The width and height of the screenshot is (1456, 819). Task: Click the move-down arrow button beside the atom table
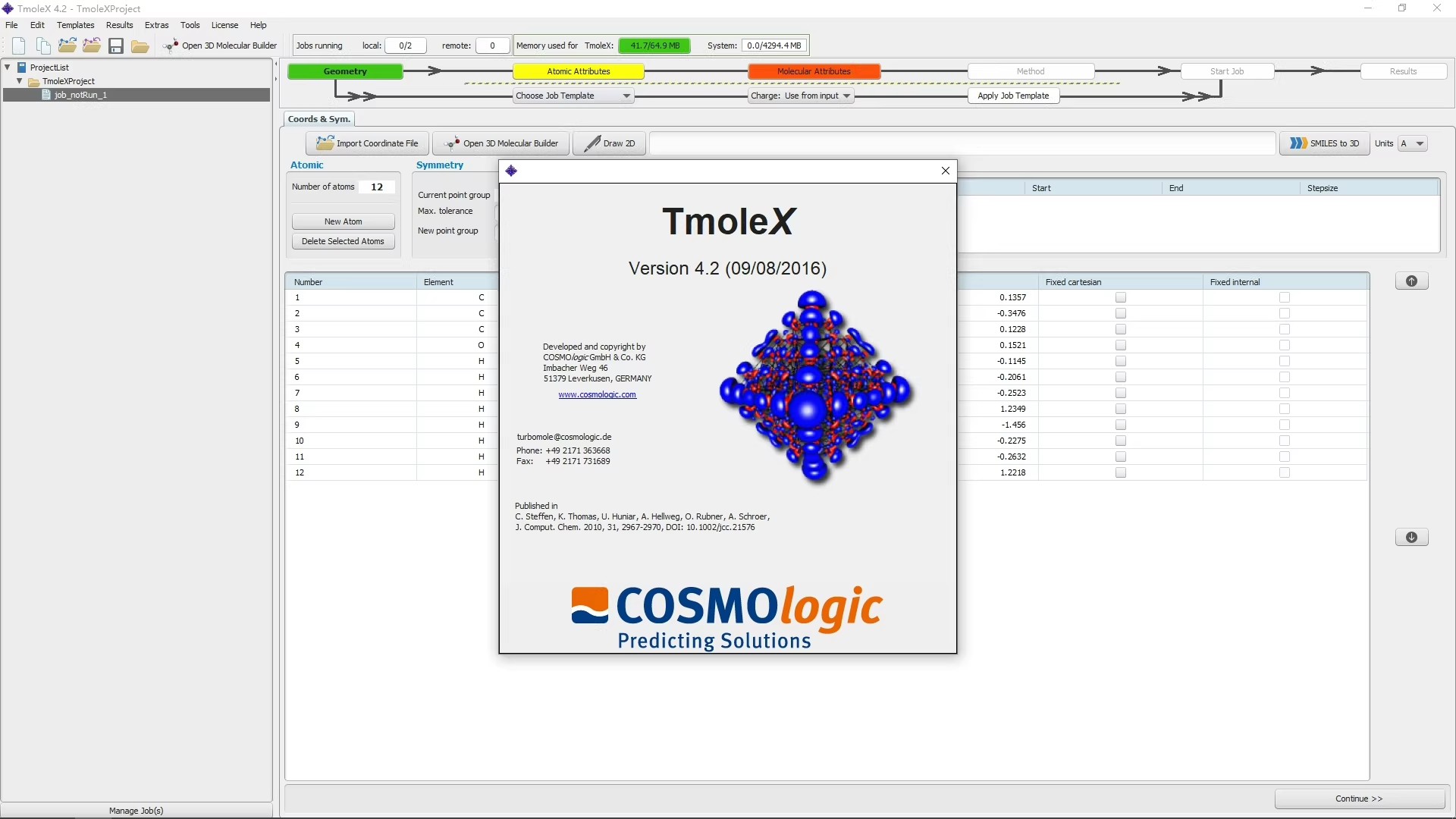click(1411, 538)
